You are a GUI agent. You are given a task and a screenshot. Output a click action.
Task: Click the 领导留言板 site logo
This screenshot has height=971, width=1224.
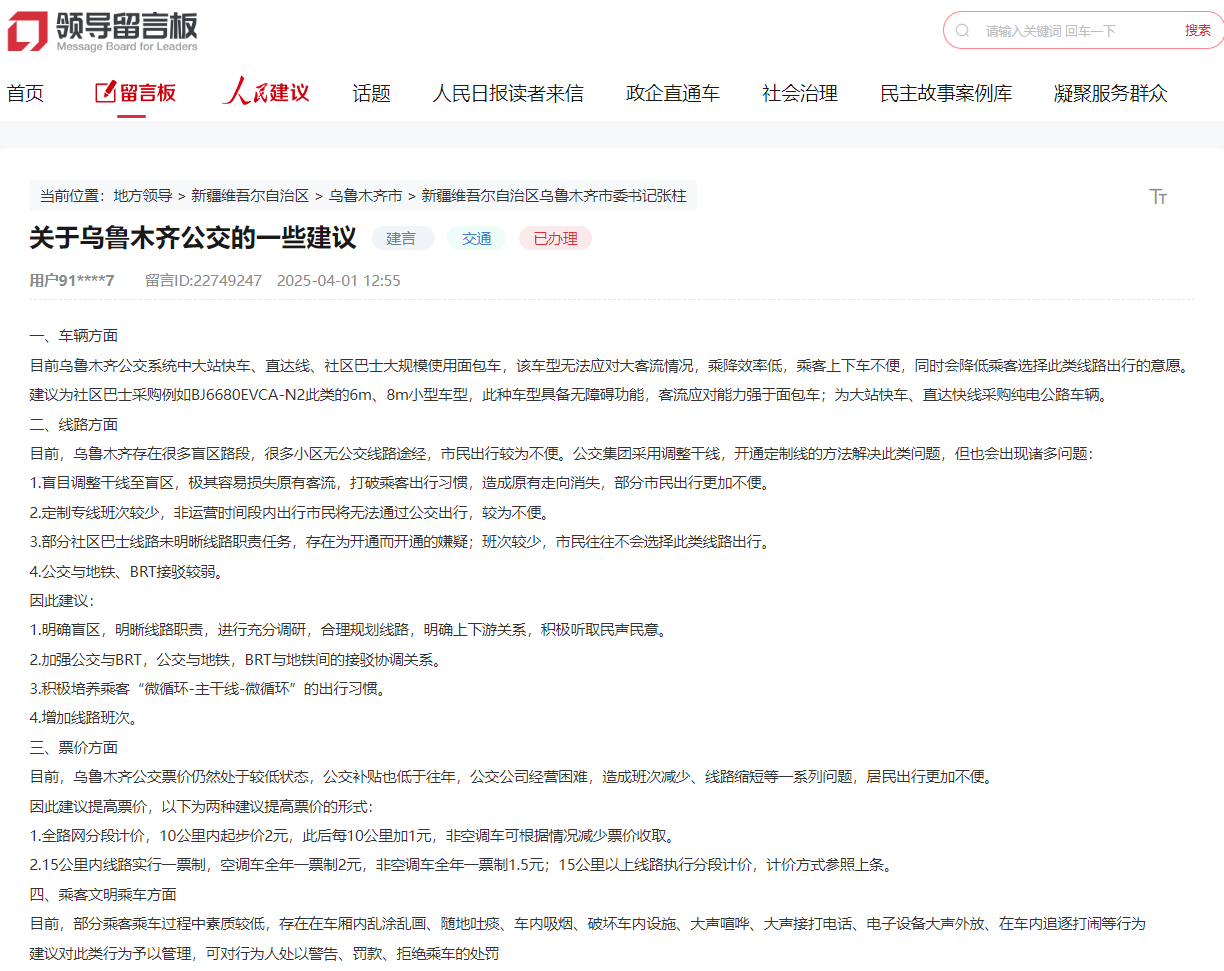pos(103,31)
